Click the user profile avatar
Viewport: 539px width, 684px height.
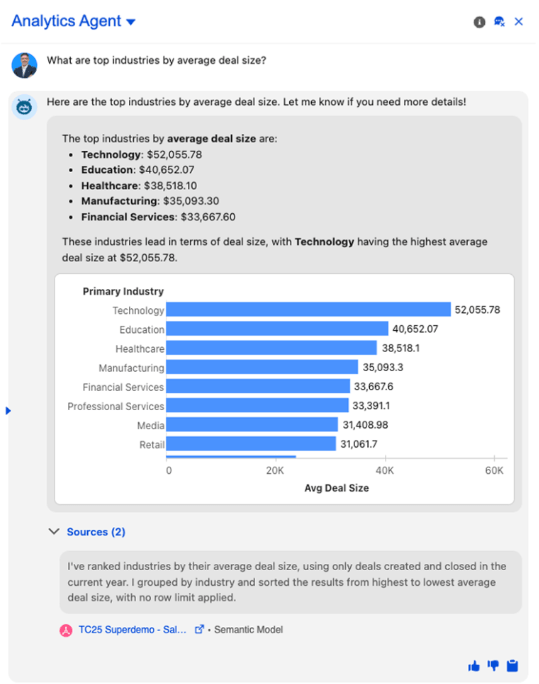click(x=24, y=65)
